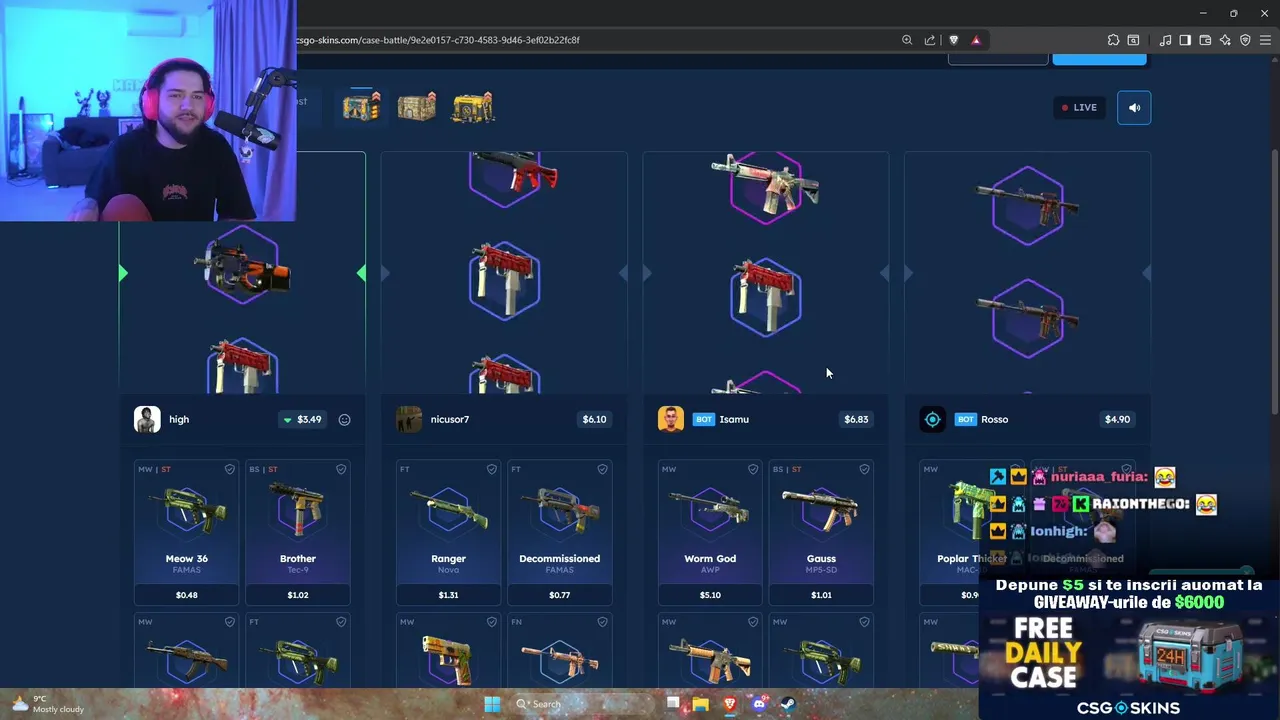
Task: Open browser extensions puzzle icon
Action: pos(1113,40)
